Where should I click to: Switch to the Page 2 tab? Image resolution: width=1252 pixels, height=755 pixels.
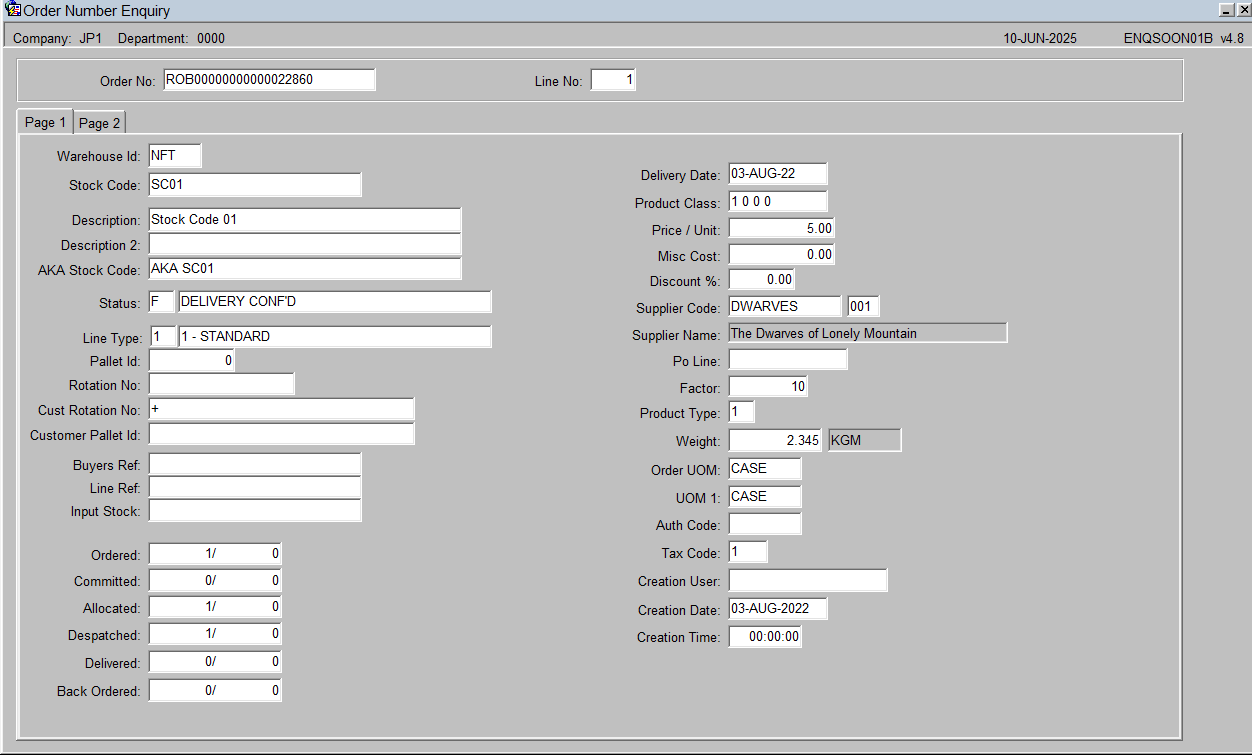(x=100, y=123)
